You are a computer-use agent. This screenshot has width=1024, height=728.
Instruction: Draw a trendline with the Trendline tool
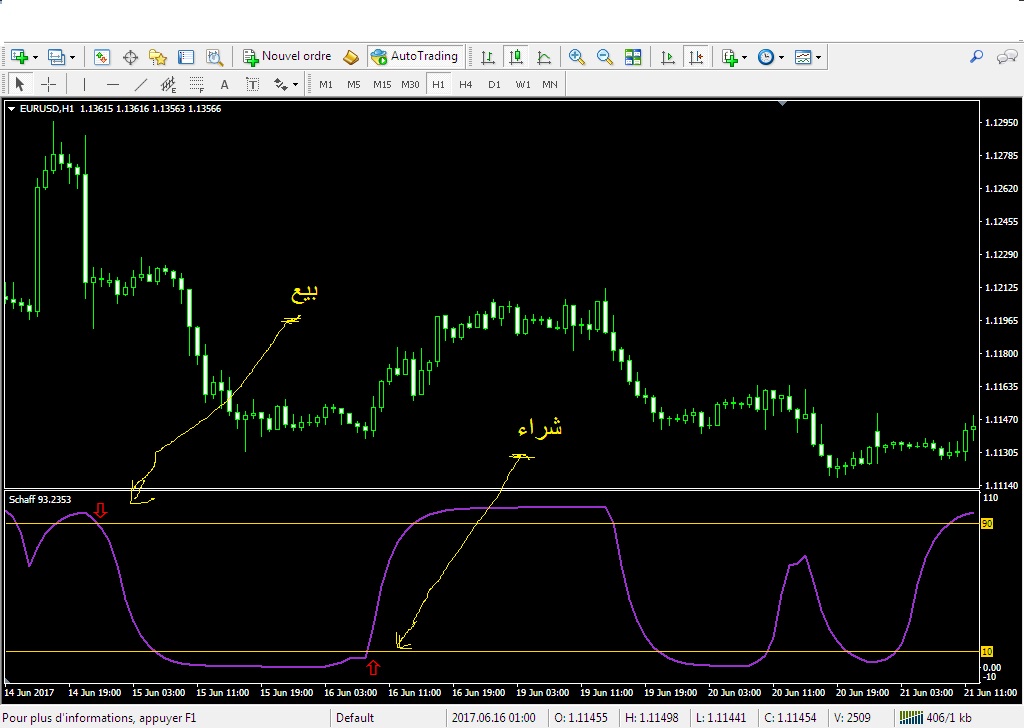[x=141, y=85]
